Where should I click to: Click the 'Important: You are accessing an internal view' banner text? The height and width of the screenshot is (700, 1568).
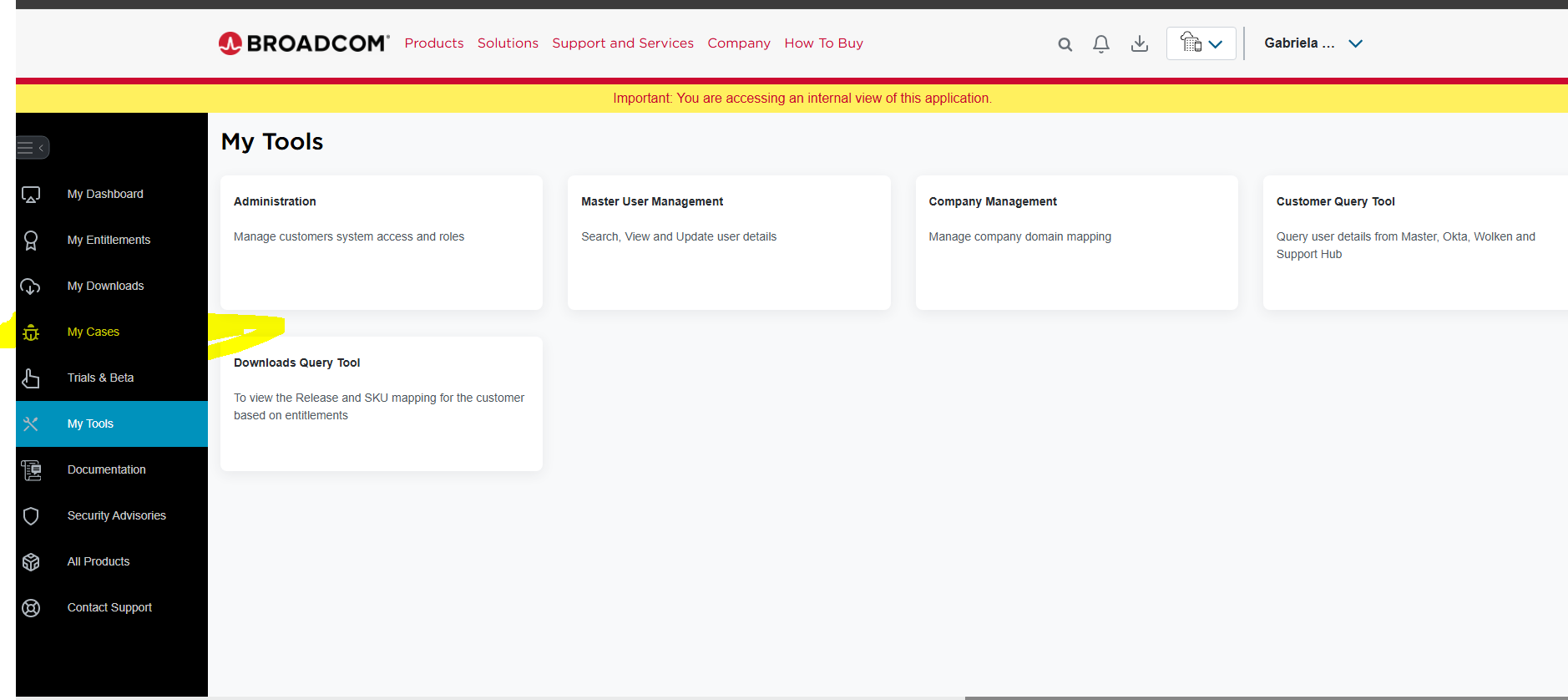coord(802,99)
